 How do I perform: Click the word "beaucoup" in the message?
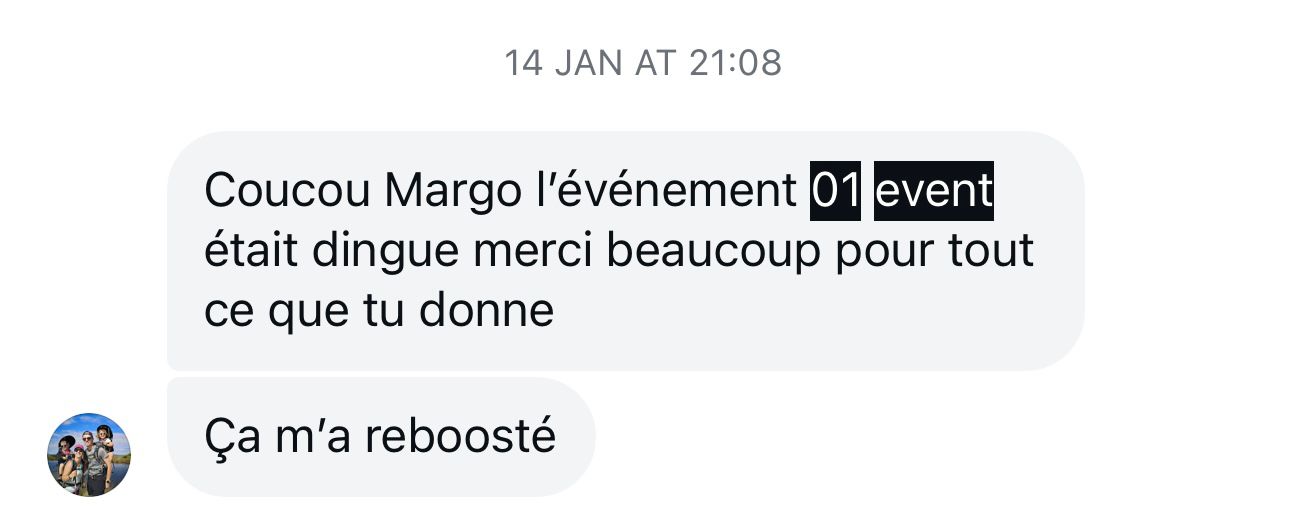[x=714, y=253]
